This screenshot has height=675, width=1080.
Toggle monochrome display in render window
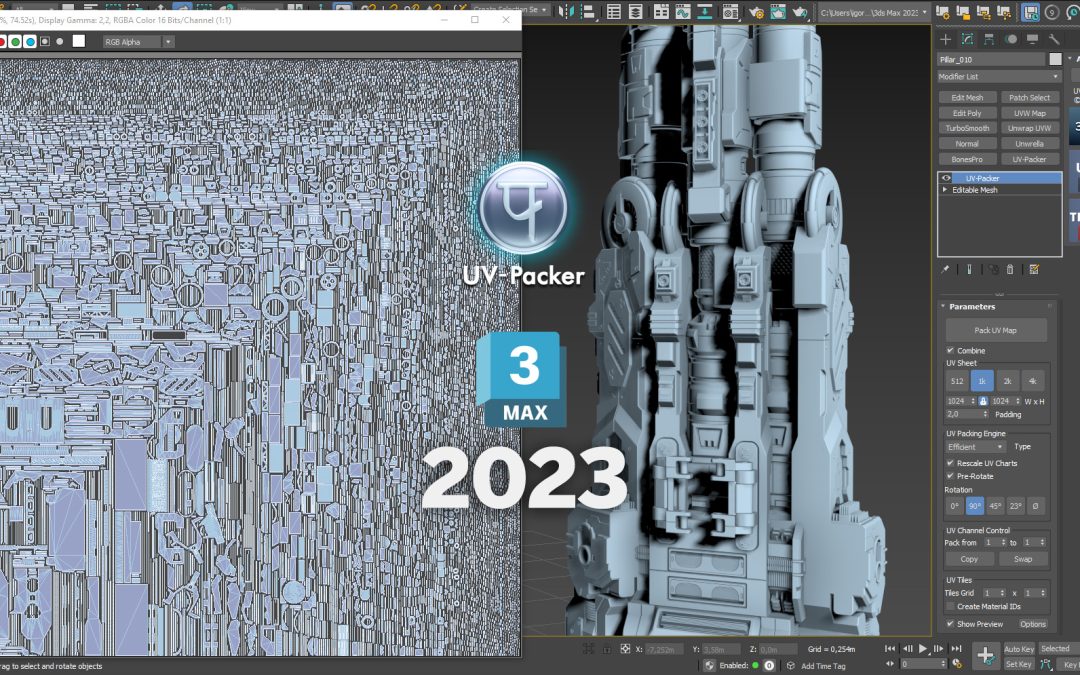(59, 41)
